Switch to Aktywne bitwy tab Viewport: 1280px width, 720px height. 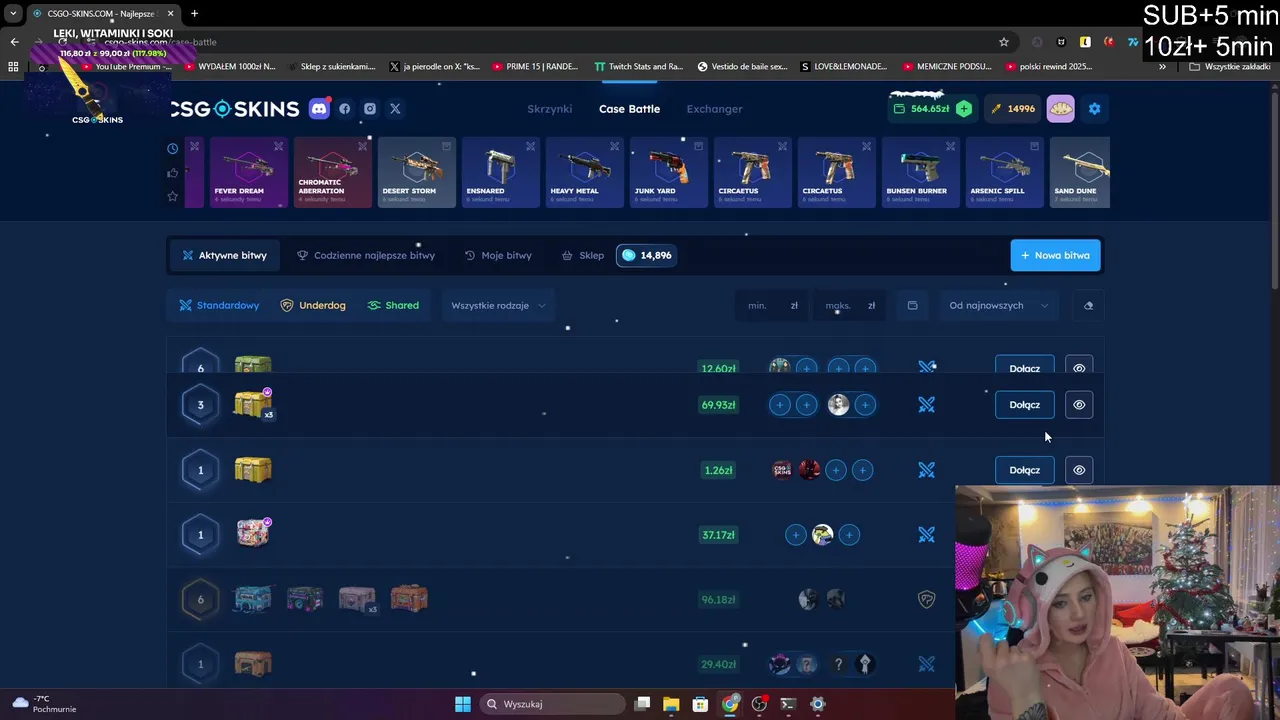(x=225, y=255)
